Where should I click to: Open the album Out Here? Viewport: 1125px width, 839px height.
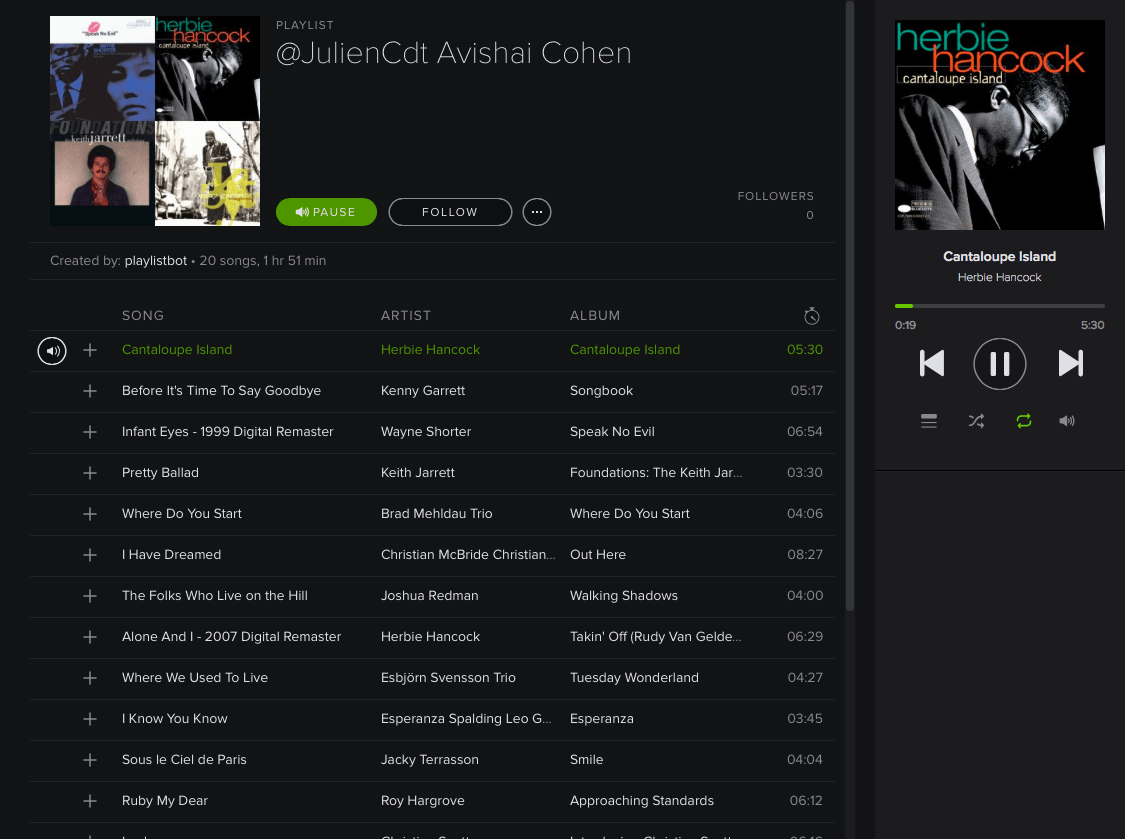tap(598, 554)
